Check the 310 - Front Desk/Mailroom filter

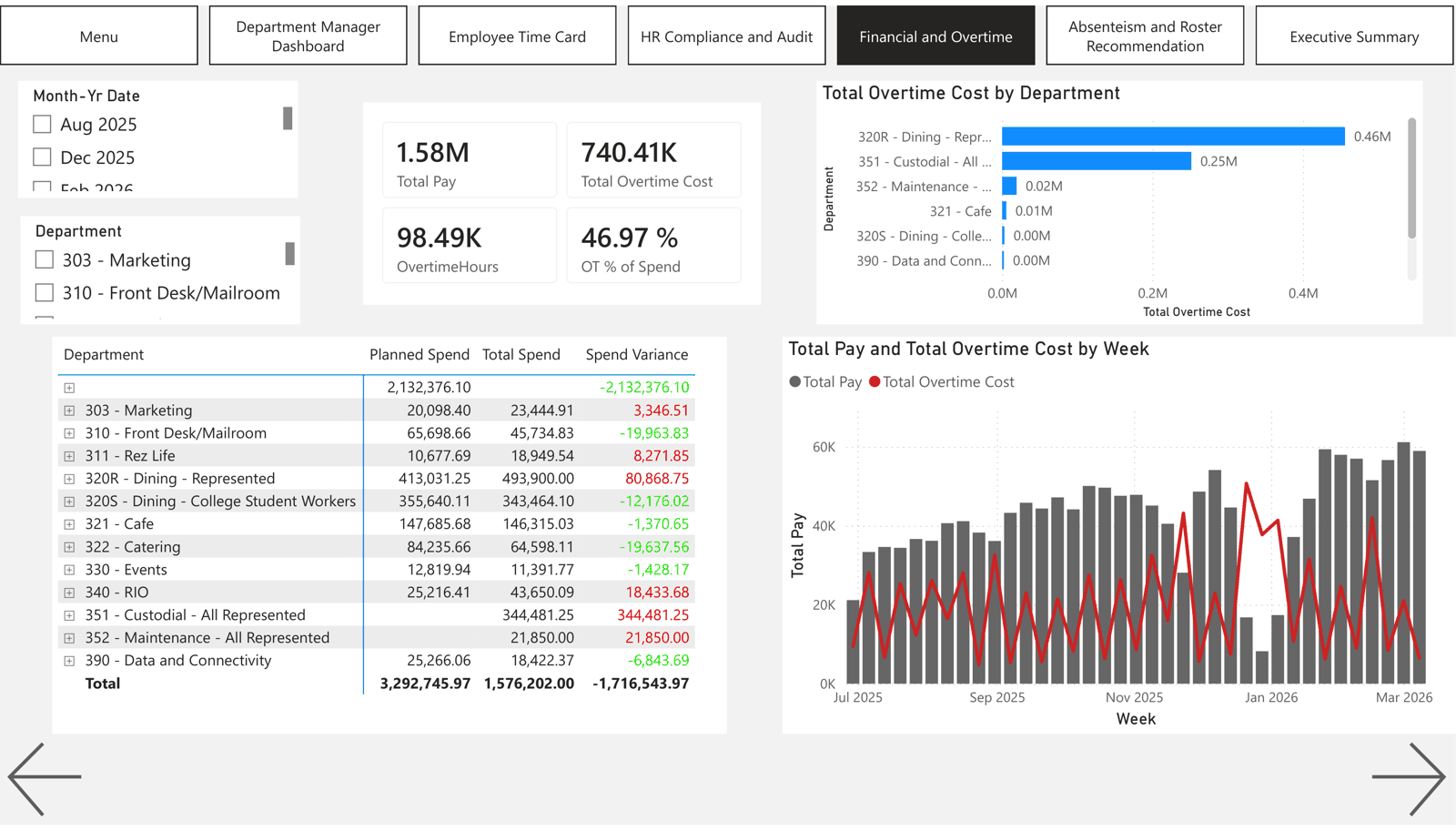(x=44, y=292)
